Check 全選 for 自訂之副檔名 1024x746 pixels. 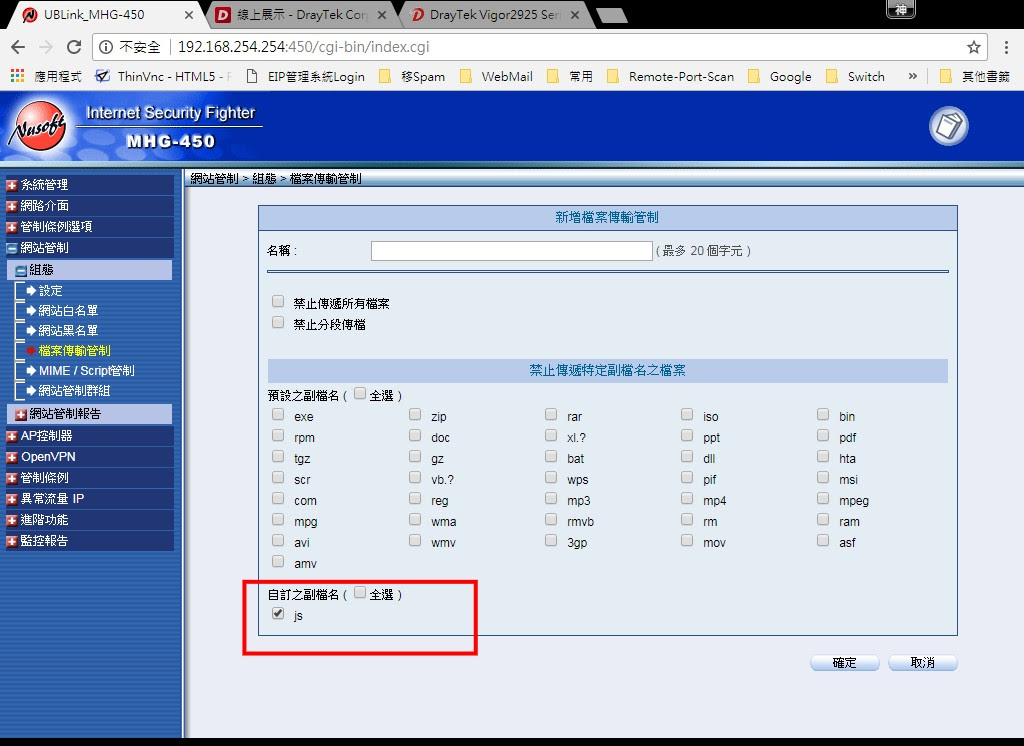tap(360, 592)
